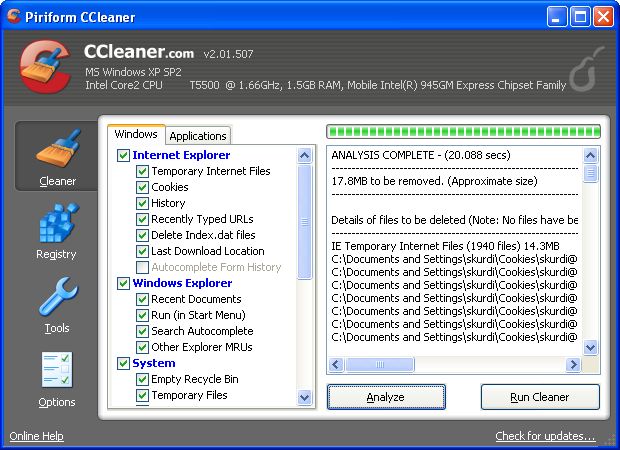This screenshot has width=620, height=450.
Task: Click the checklist vertical scrollbar thumb
Action: click(x=304, y=222)
